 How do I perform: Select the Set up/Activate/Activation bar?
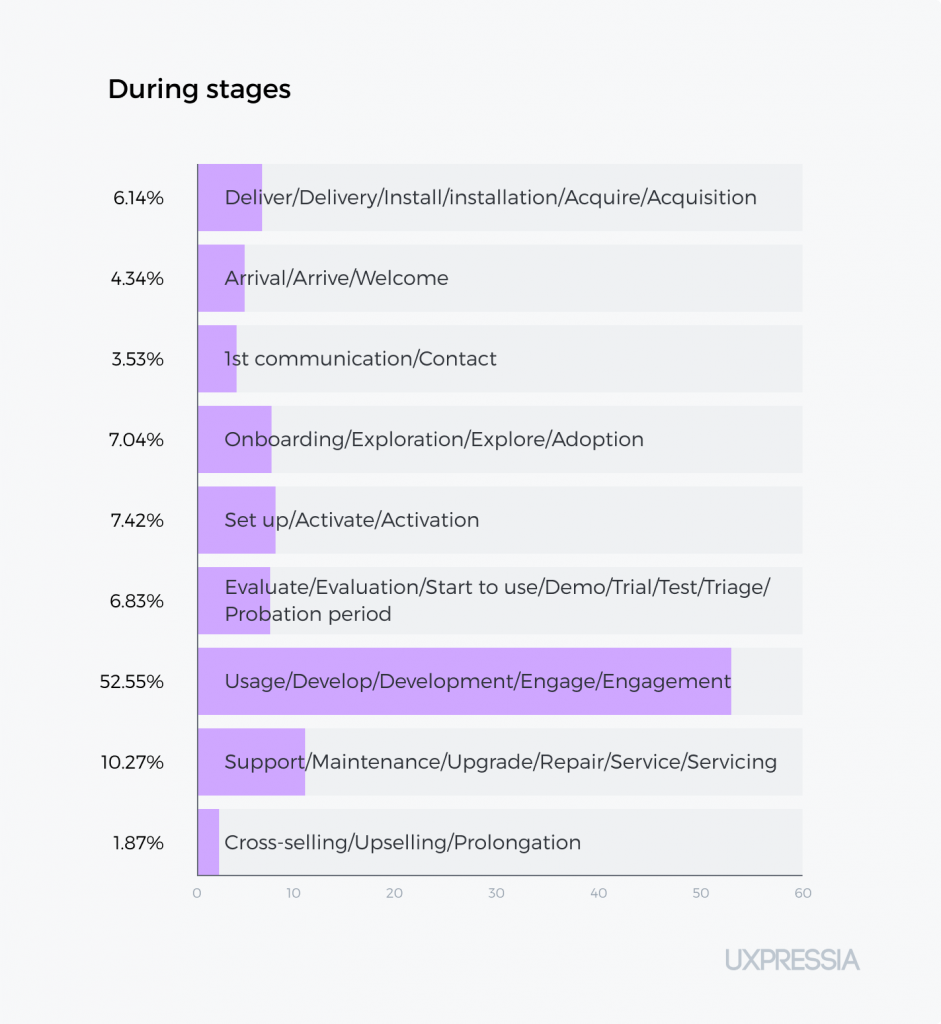[x=236, y=520]
